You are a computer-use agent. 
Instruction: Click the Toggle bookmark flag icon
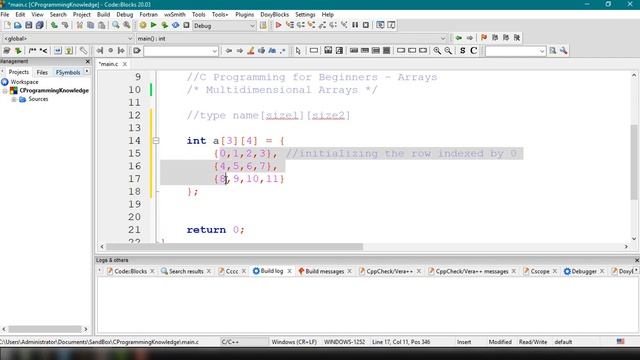[484, 38]
